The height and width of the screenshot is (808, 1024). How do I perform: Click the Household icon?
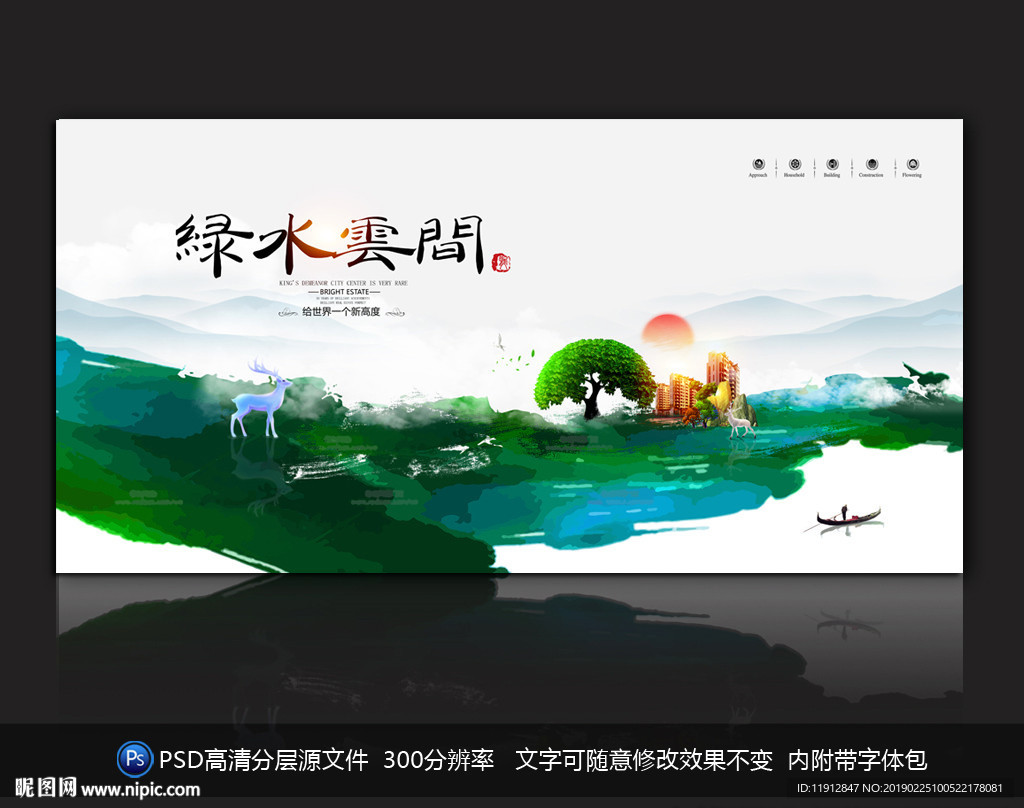point(795,165)
